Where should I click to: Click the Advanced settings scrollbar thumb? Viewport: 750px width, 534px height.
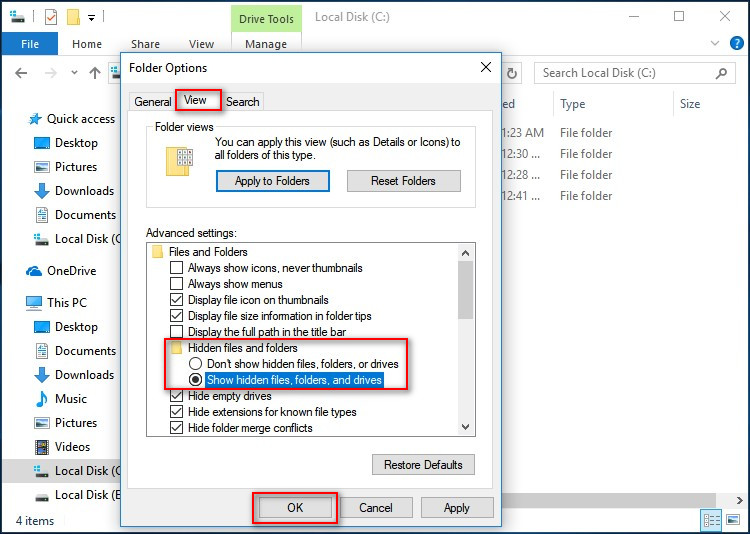click(x=465, y=290)
